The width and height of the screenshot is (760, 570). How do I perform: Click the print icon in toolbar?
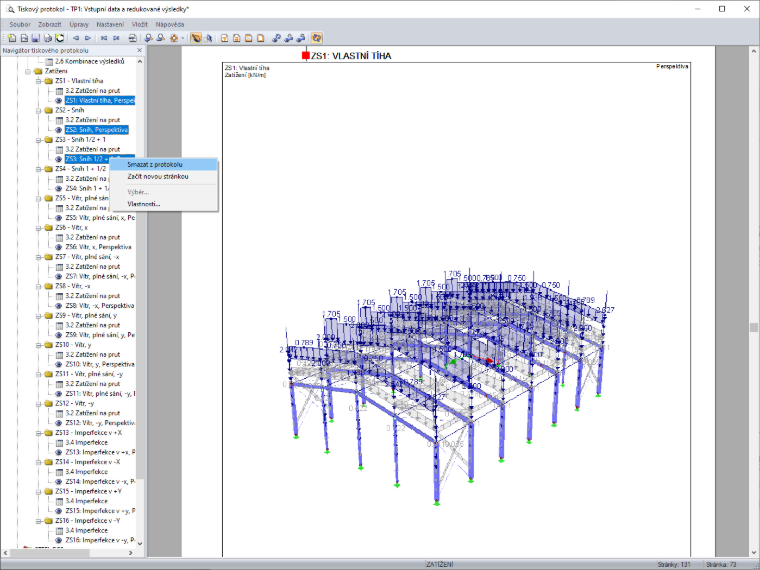48,38
